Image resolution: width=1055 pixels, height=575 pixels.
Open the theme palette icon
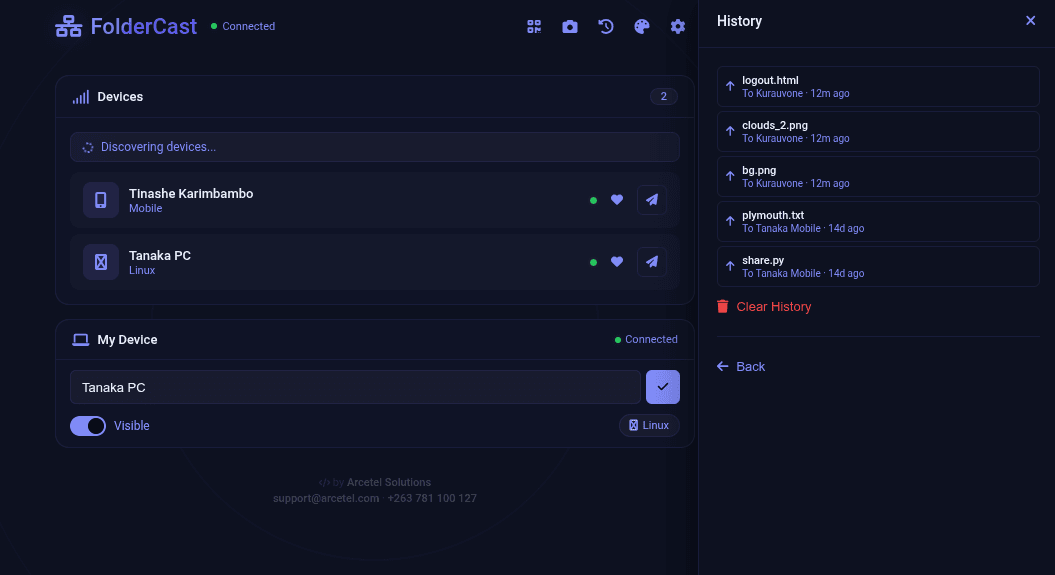click(x=642, y=26)
